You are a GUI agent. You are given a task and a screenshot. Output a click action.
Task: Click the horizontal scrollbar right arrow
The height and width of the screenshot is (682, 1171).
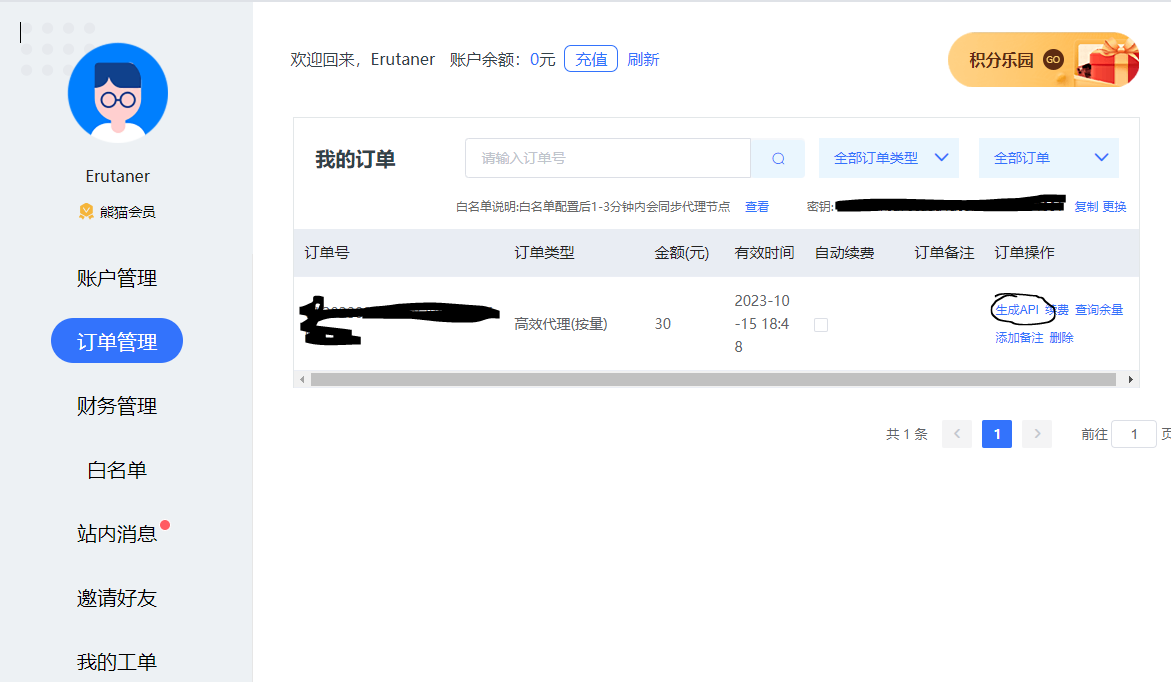(x=1131, y=379)
